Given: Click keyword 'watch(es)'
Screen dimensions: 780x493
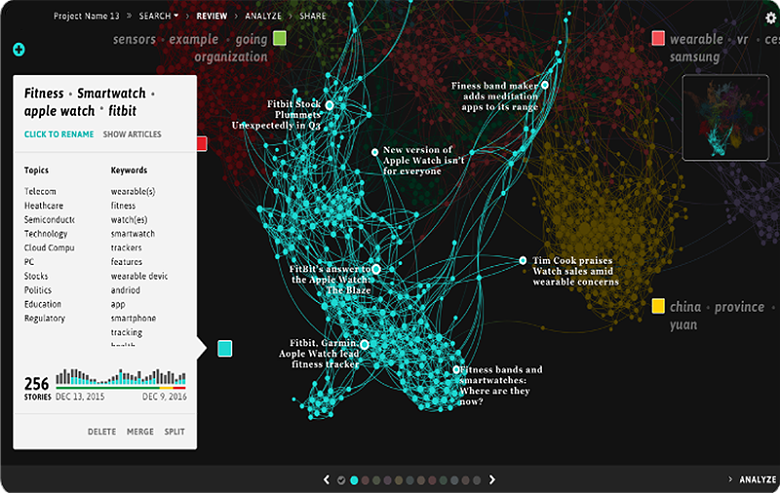Looking at the screenshot, I should pos(129,219).
